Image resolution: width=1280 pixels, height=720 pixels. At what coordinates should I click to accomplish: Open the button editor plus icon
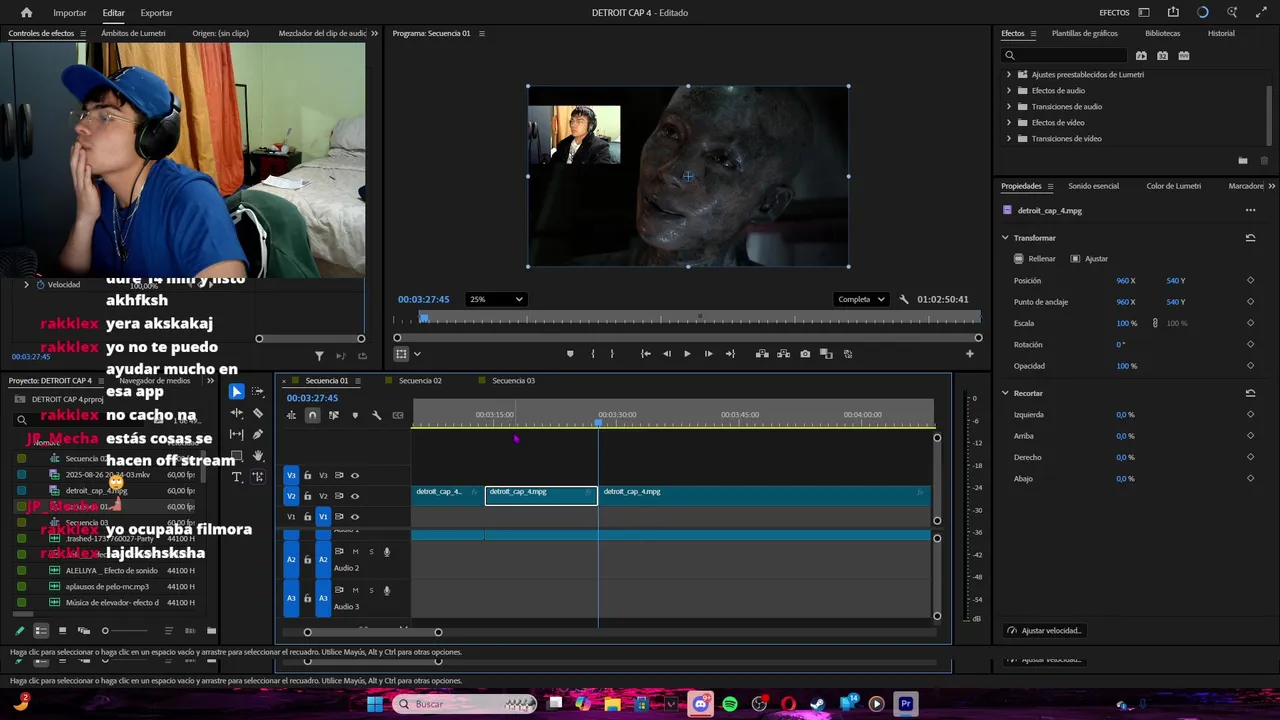969,354
